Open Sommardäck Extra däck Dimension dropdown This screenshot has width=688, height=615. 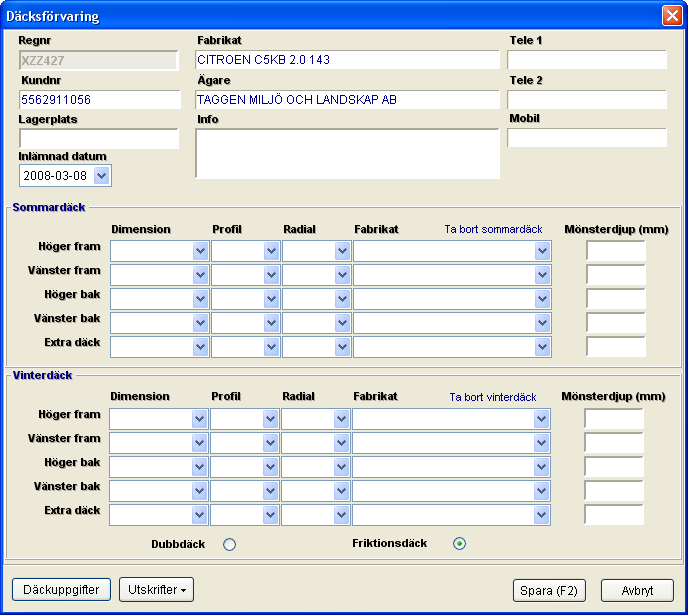[201, 347]
